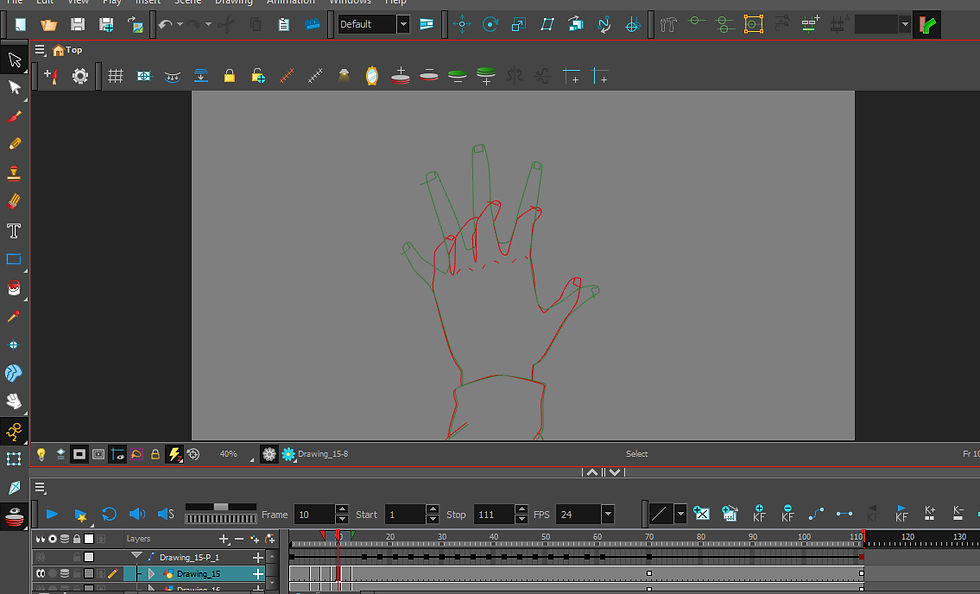Image resolution: width=980 pixels, height=594 pixels.
Task: Collapse the Drawing_15-P_1 peg layer
Action: [136, 555]
